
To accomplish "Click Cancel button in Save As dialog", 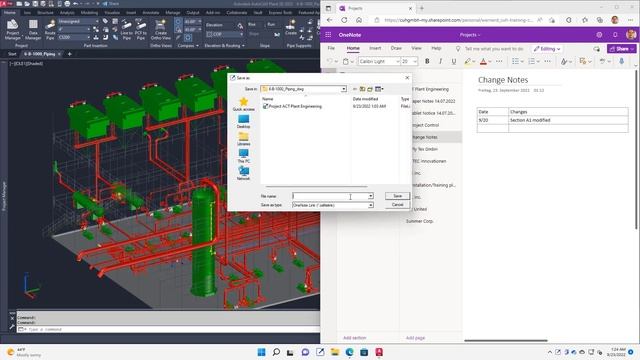I will pos(397,205).
